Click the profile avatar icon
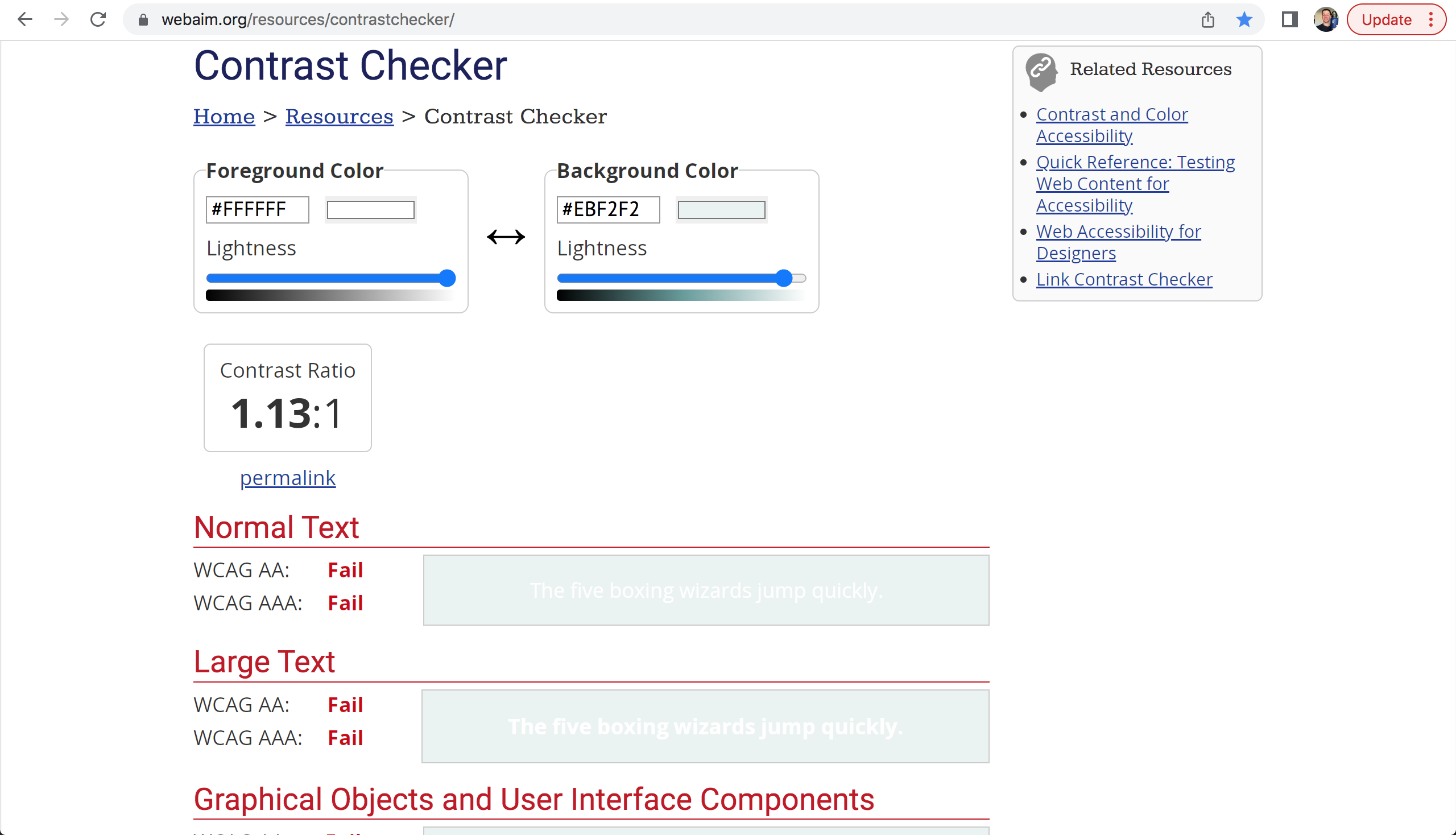 [1325, 19]
